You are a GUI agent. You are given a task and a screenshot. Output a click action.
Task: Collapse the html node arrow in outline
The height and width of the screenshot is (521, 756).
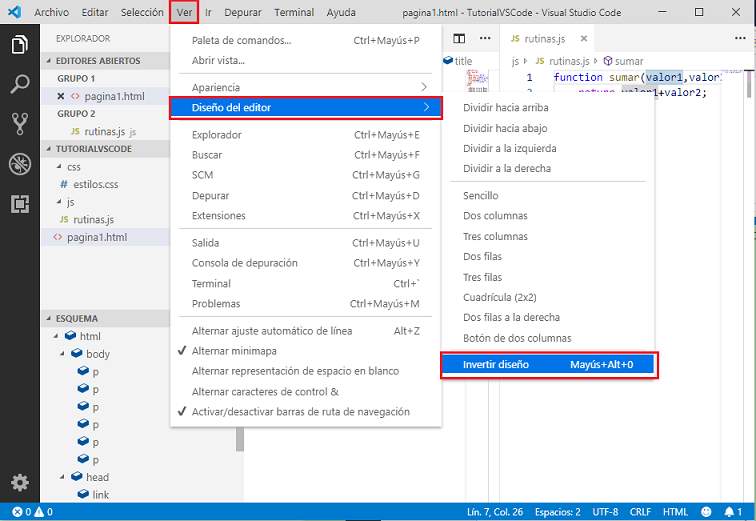pyautogui.click(x=56, y=336)
